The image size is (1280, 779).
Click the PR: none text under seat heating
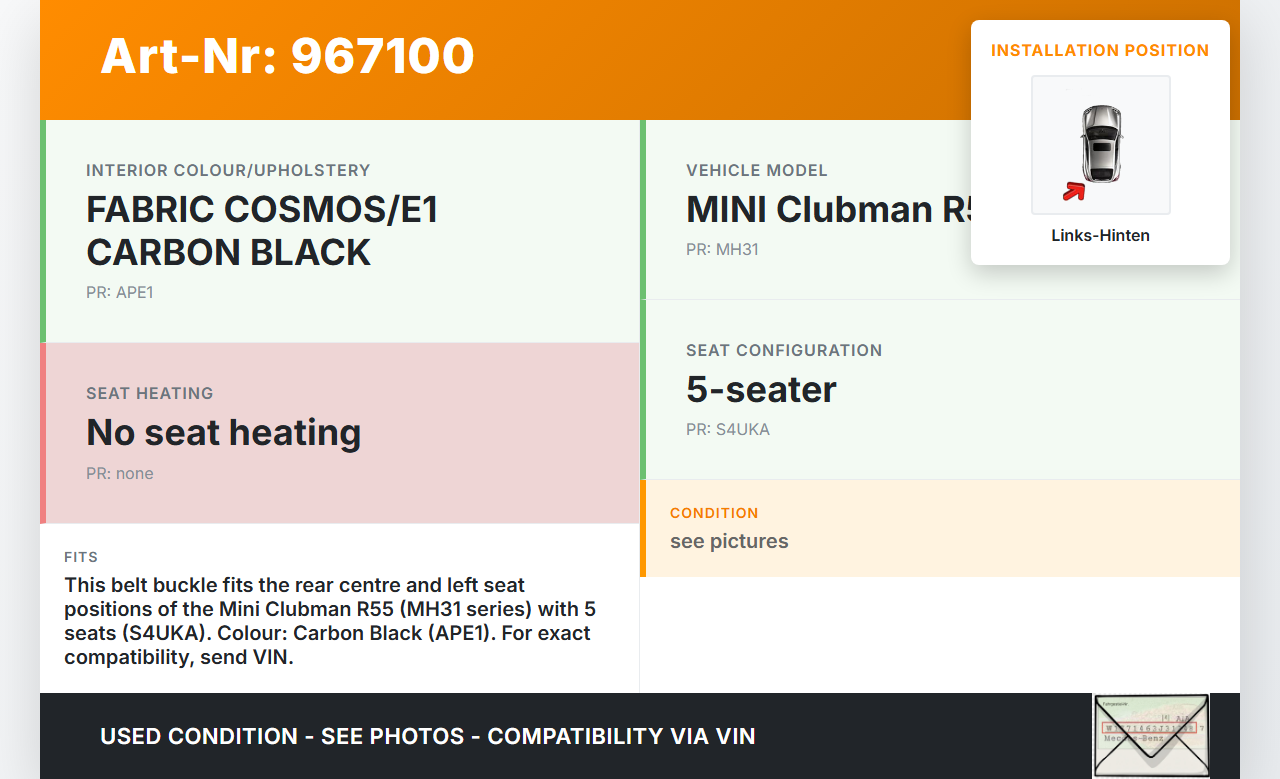coord(120,474)
